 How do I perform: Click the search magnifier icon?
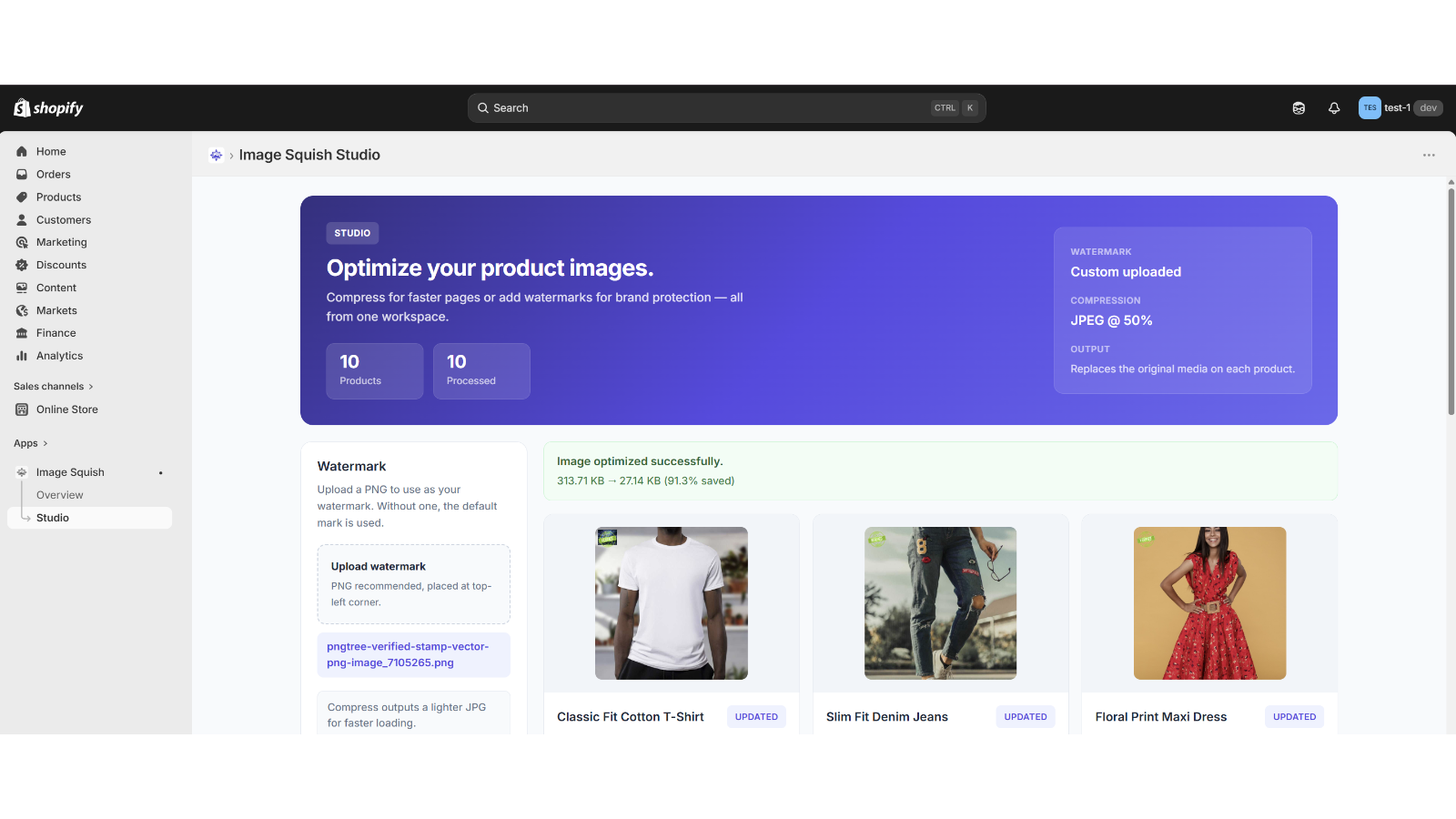(x=483, y=108)
